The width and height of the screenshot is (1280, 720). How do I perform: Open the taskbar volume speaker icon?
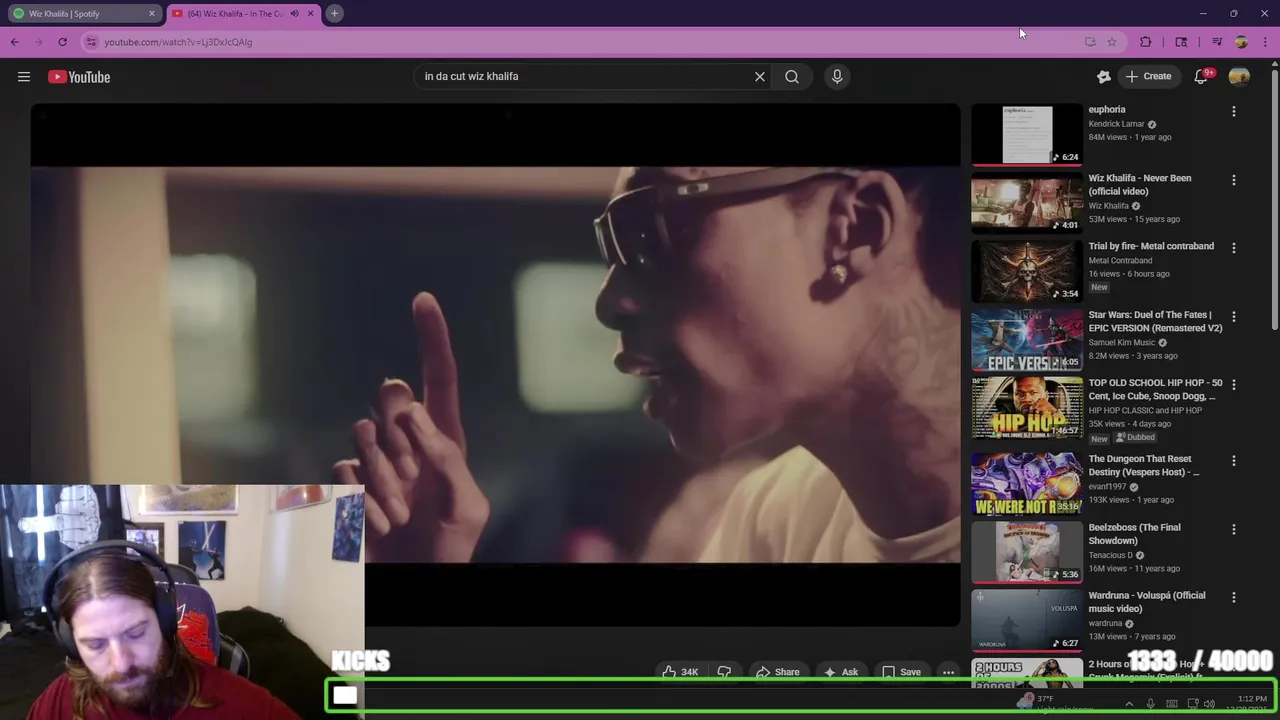(x=1209, y=704)
